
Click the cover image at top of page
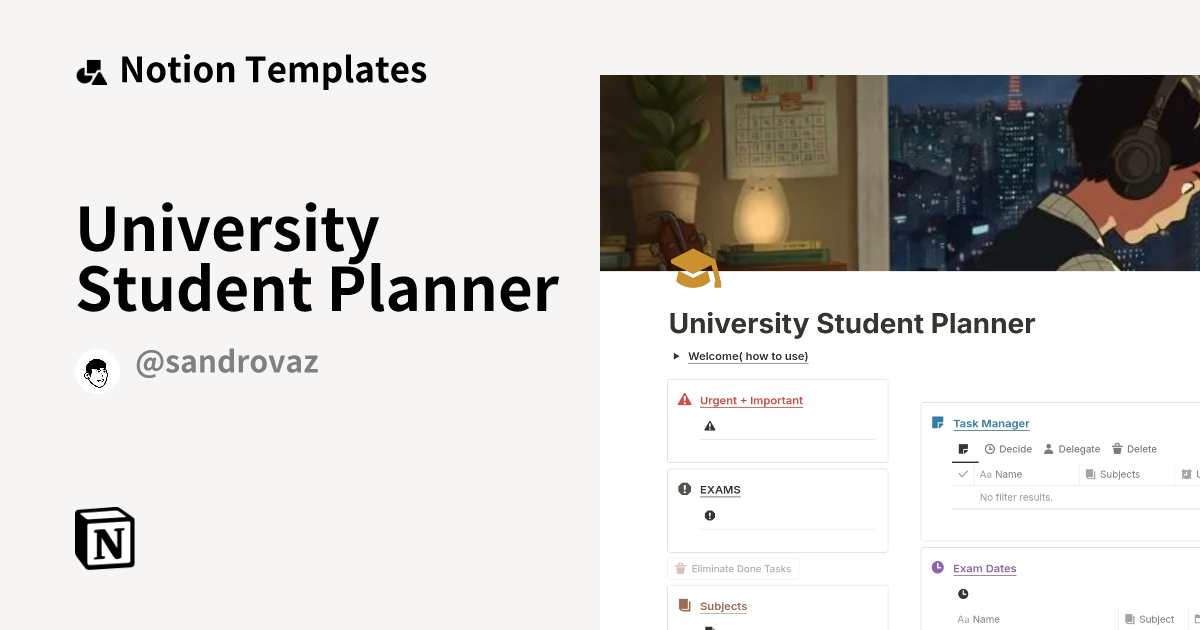click(900, 172)
